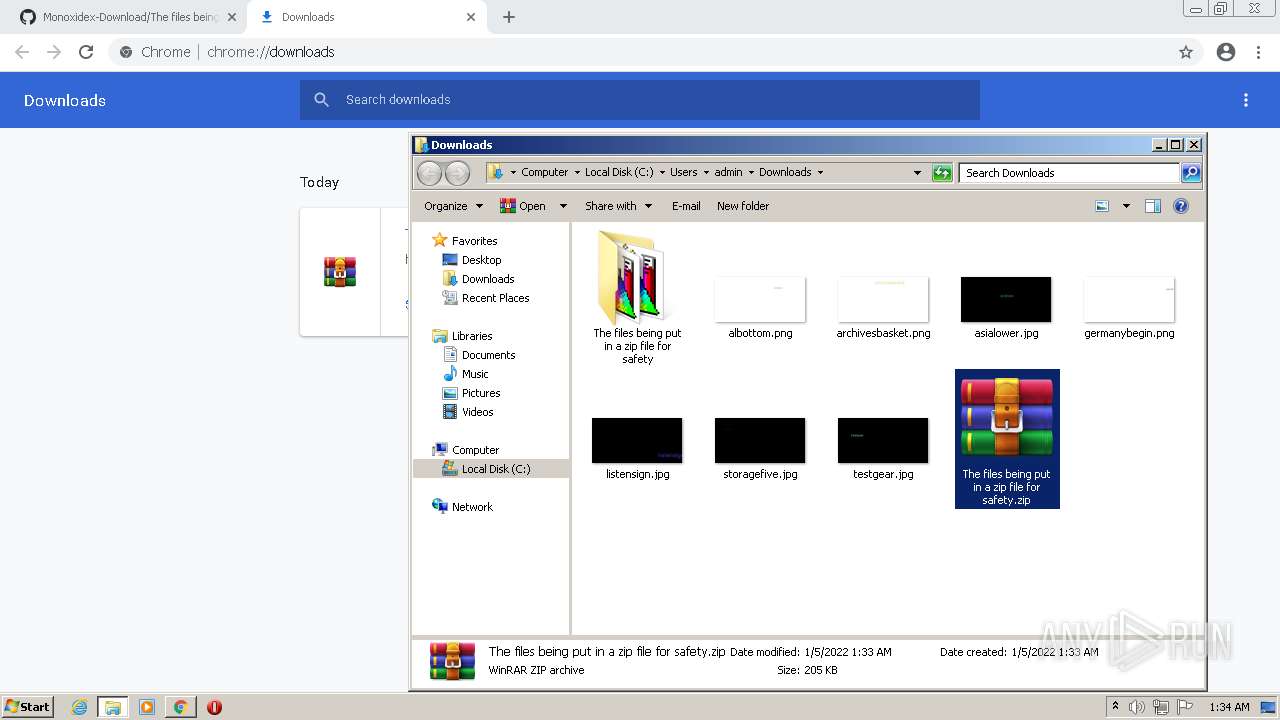Open Explorer help icon
The image size is (1280, 720).
point(1181,206)
